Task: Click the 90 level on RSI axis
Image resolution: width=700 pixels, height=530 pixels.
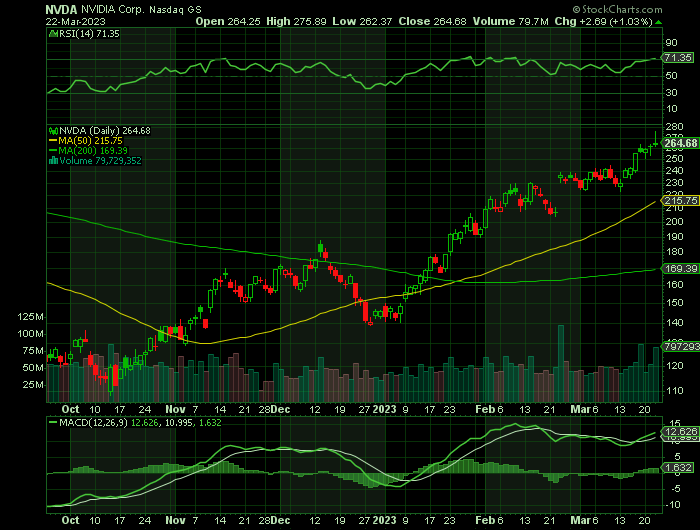Action: click(x=671, y=43)
